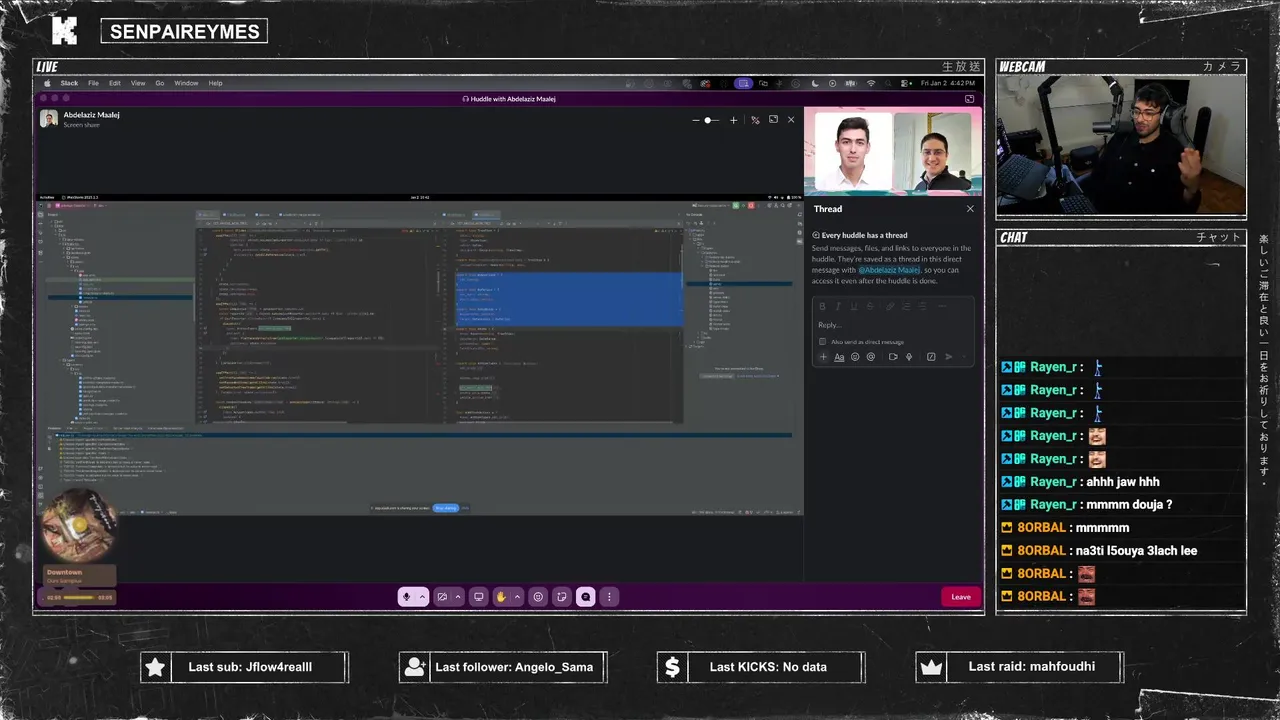Record an audio clip in reply
The image size is (1280, 720).
click(x=909, y=357)
